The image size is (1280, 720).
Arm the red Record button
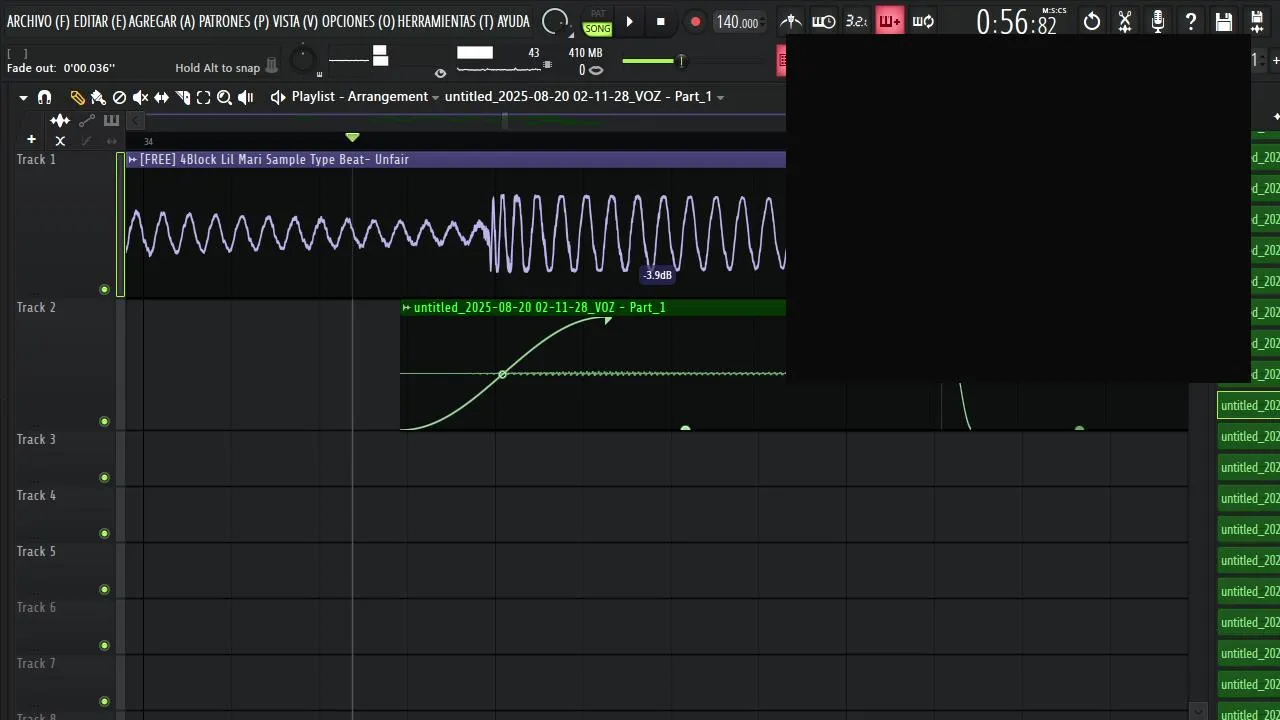(x=695, y=22)
